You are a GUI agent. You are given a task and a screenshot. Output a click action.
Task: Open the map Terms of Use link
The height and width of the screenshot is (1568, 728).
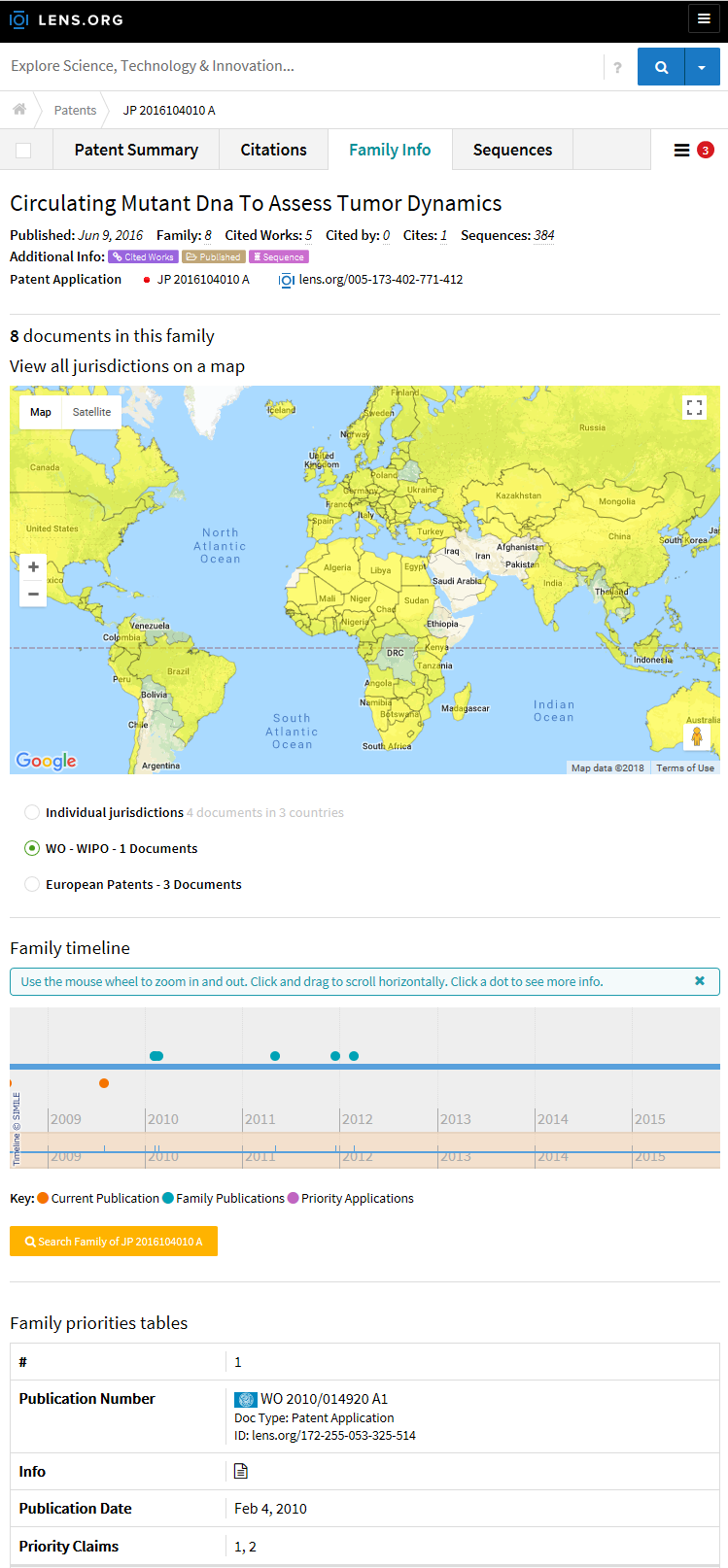[685, 767]
